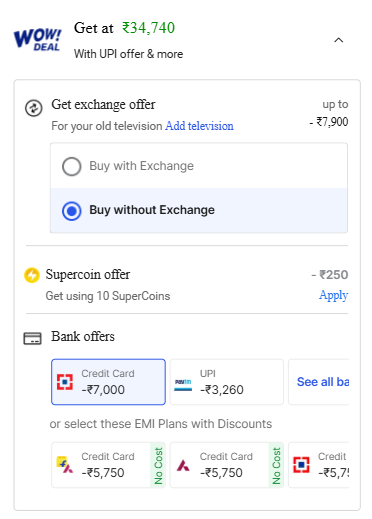Click the WOW! Deal logo

37,40
